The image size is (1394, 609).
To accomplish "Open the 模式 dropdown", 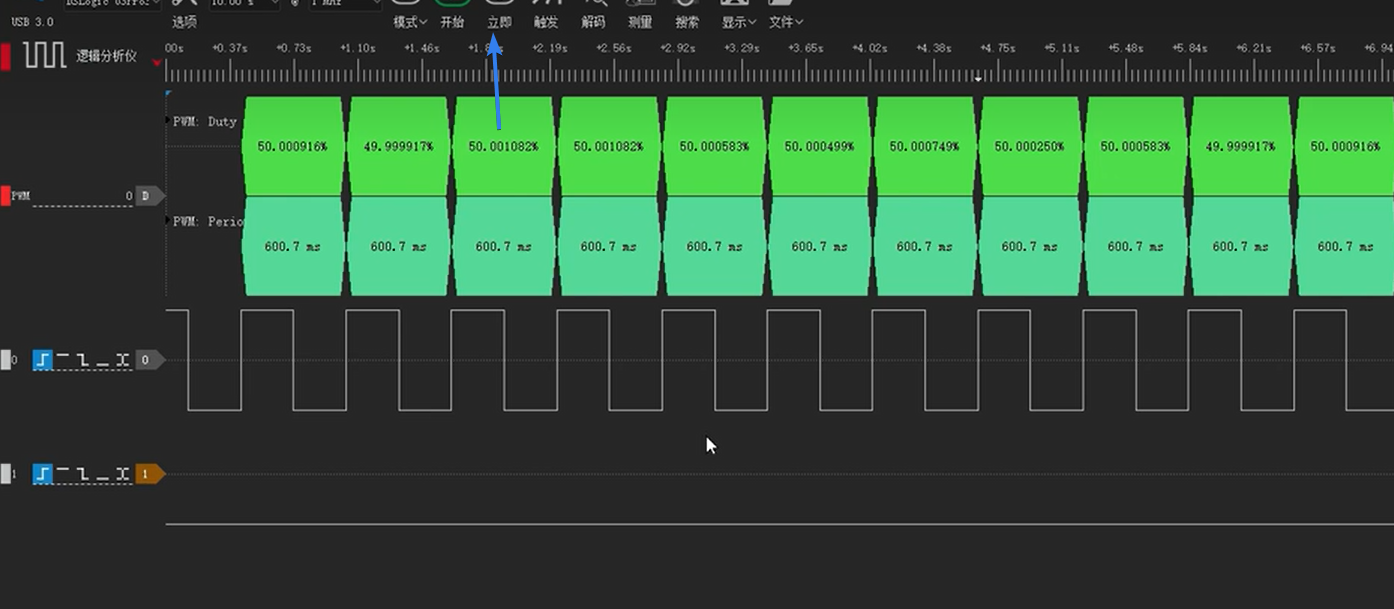I will pyautogui.click(x=409, y=22).
